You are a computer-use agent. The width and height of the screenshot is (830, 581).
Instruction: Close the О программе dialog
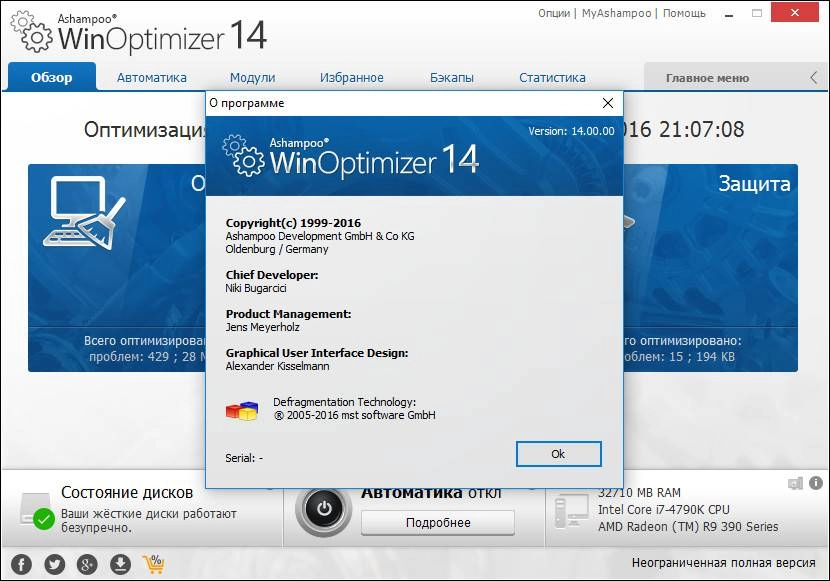pos(608,103)
